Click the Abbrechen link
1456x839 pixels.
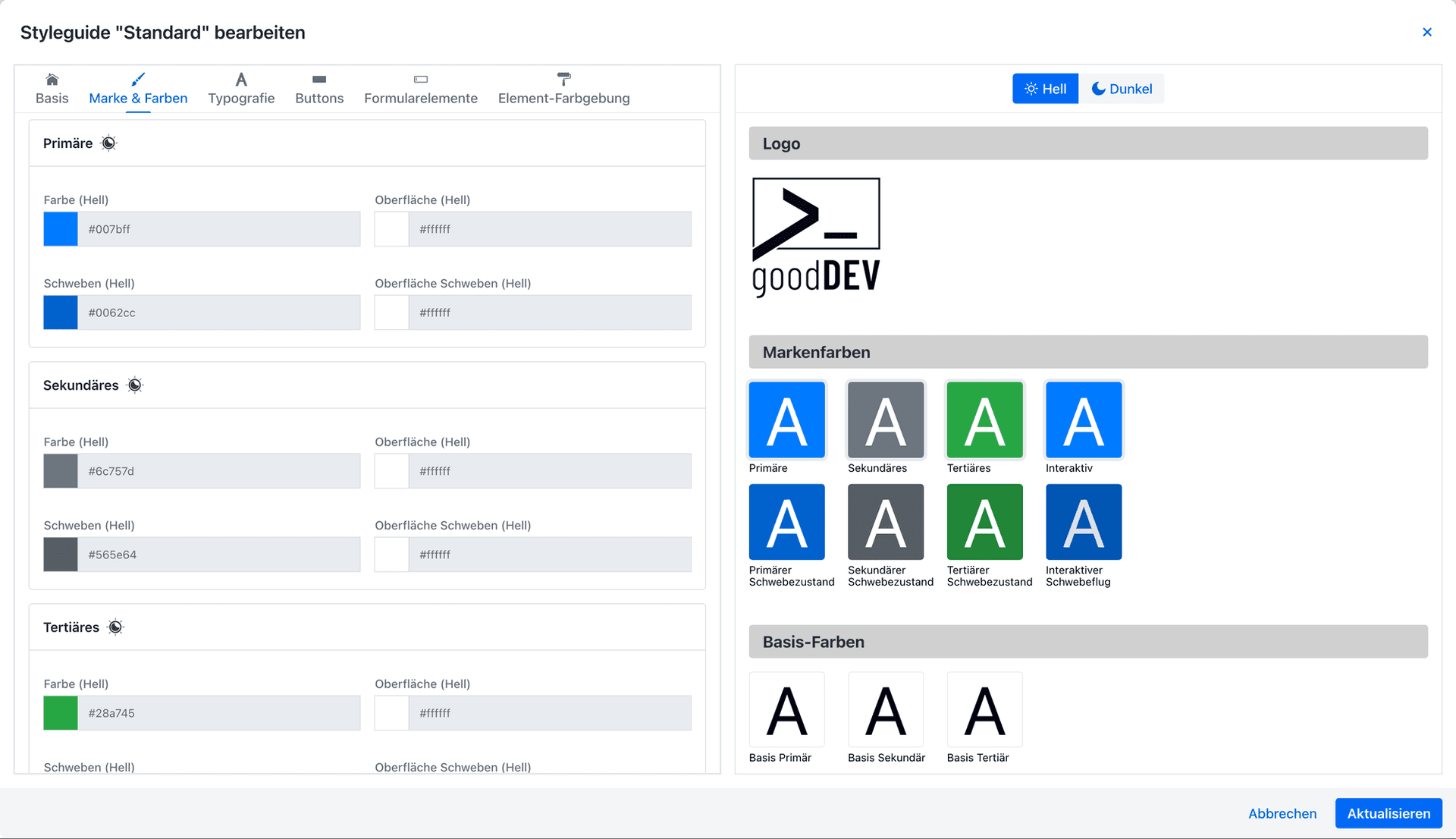click(x=1282, y=813)
